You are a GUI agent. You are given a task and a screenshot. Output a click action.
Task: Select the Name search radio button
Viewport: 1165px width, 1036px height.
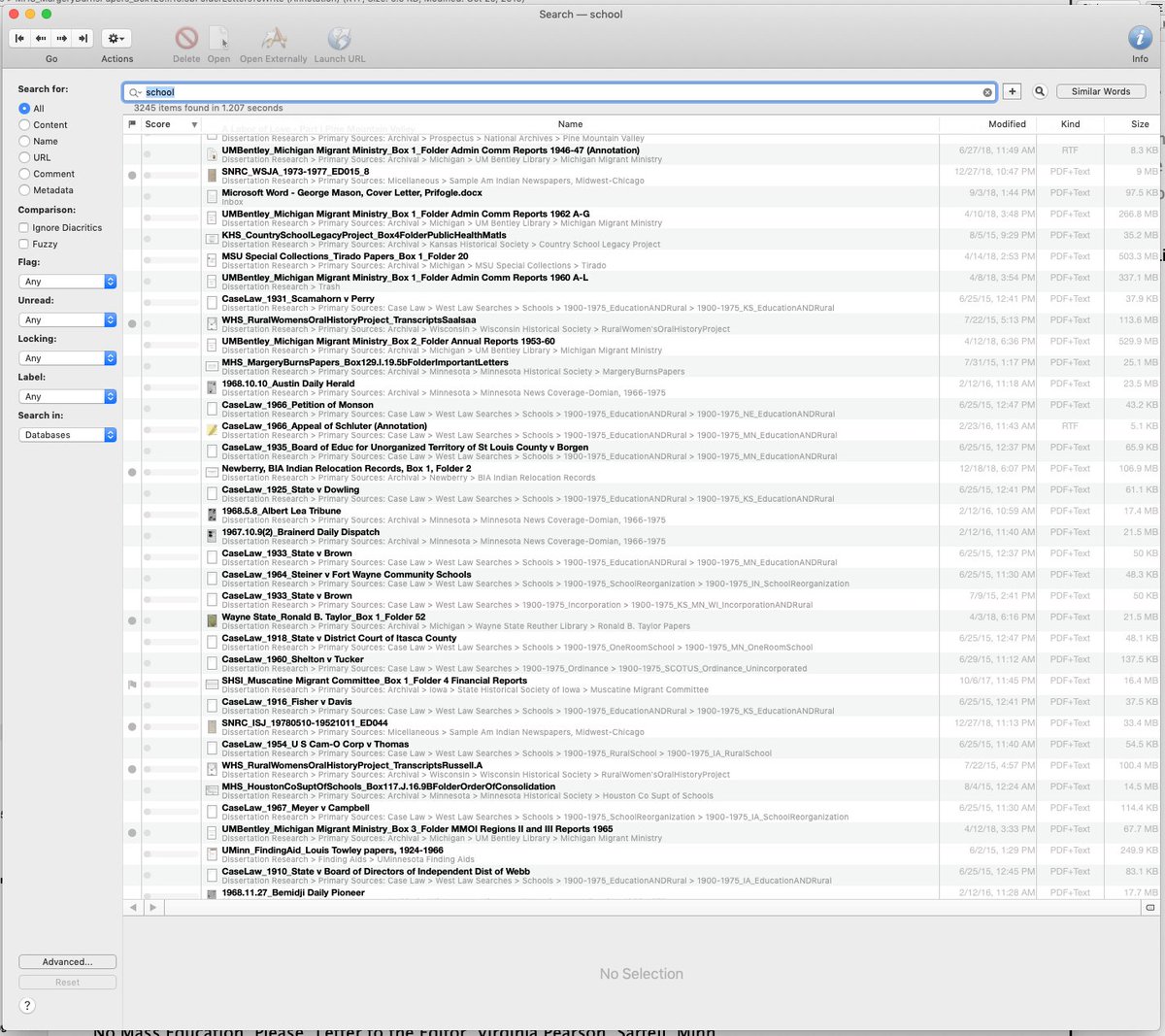point(24,142)
